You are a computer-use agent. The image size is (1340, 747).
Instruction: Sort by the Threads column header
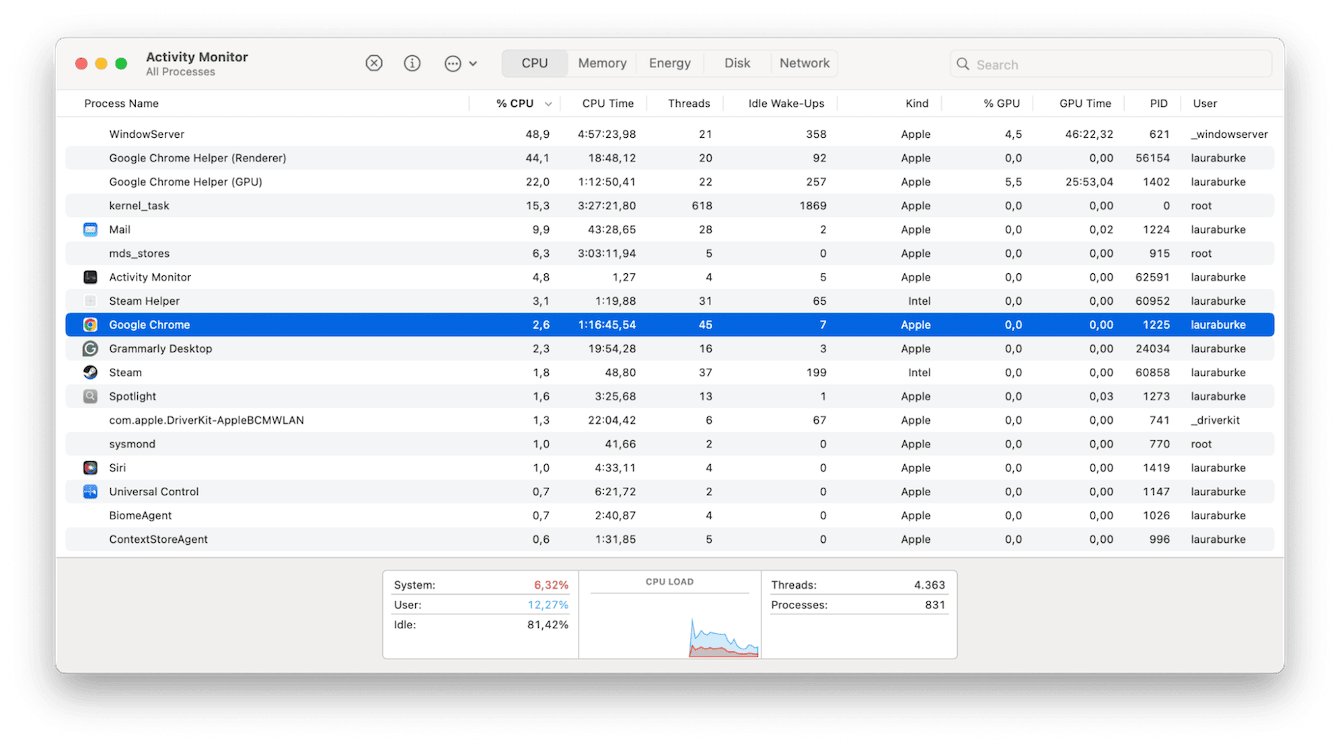tap(688, 104)
